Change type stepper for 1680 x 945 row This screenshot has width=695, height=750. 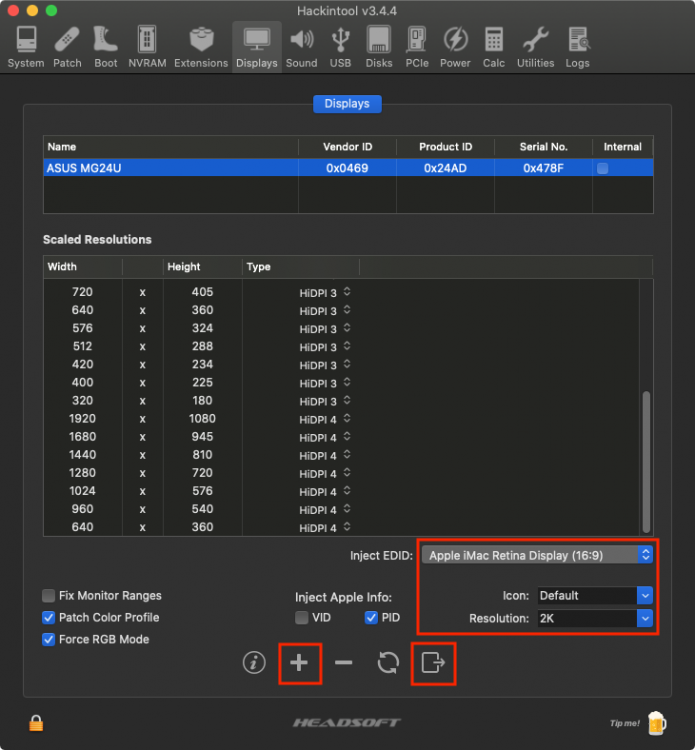pyautogui.click(x=347, y=437)
